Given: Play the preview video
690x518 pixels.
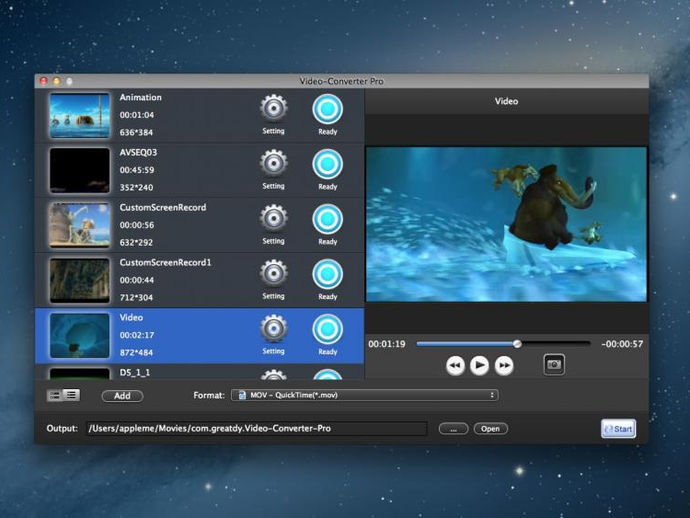Looking at the screenshot, I should (479, 365).
